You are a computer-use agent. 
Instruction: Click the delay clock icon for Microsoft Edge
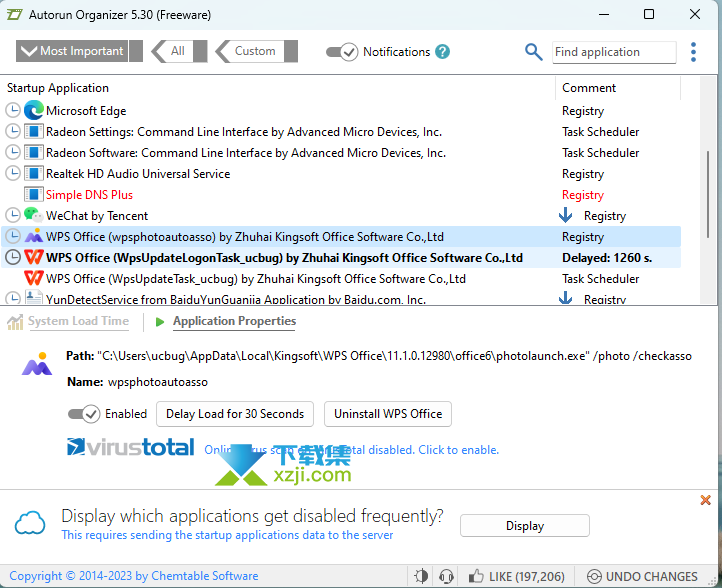point(13,110)
